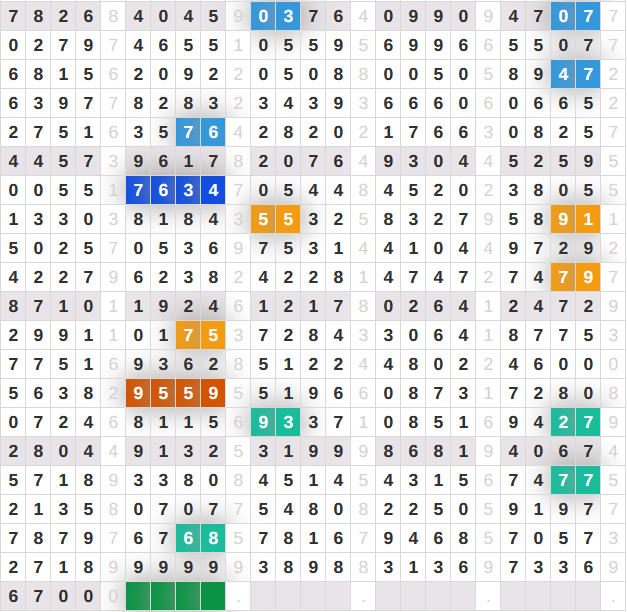Click the 9999 number above the green cells
Viewport: 627px width, 612px height.
click(175, 567)
